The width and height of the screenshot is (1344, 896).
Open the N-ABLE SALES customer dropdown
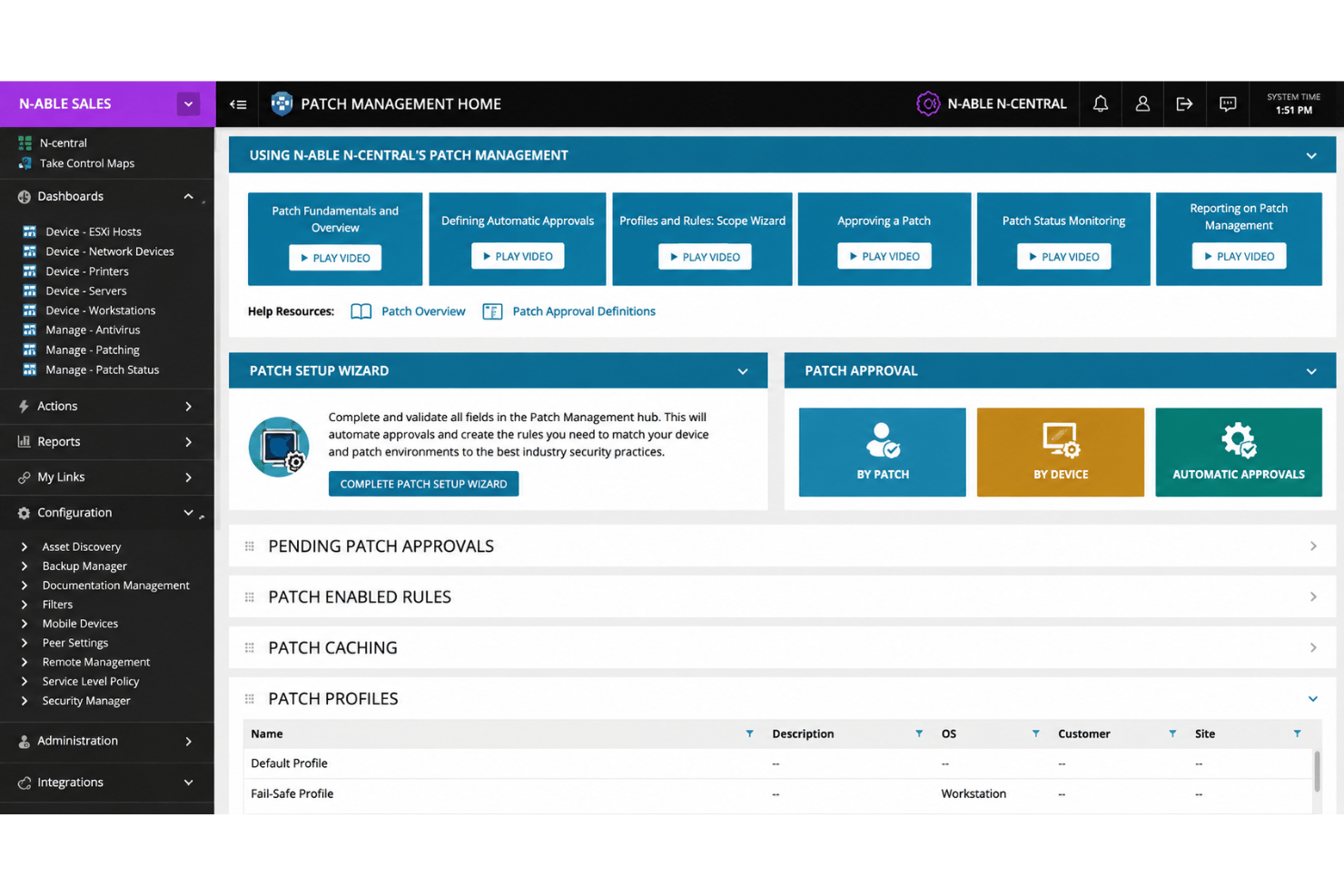(x=188, y=103)
